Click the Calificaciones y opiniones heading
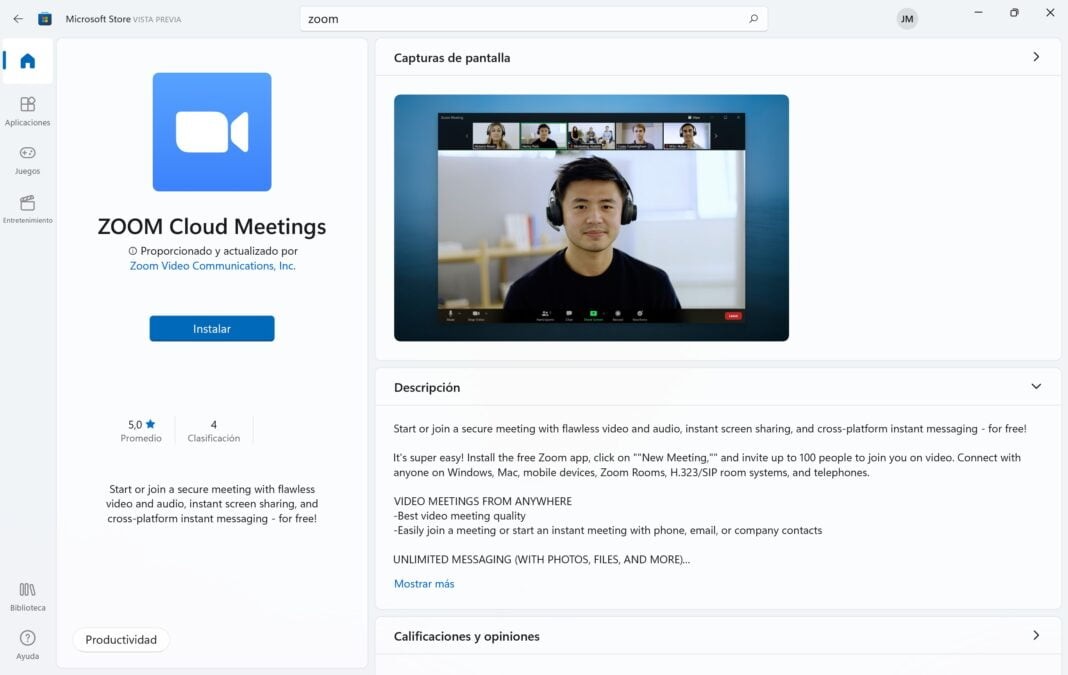 click(x=467, y=636)
